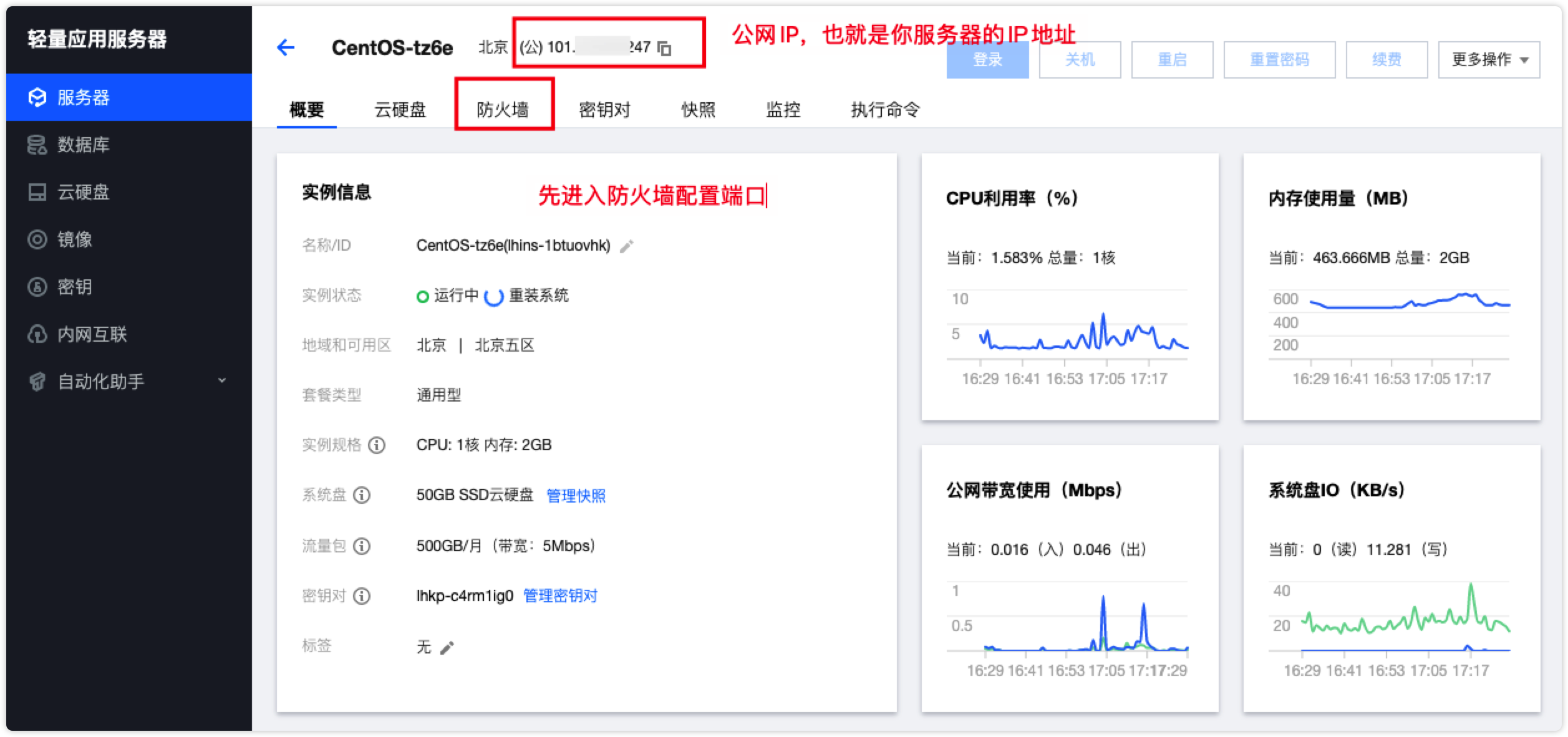Click the CPU: 1核 内存: 2GB text
The width and height of the screenshot is (1568, 737).
(484, 445)
